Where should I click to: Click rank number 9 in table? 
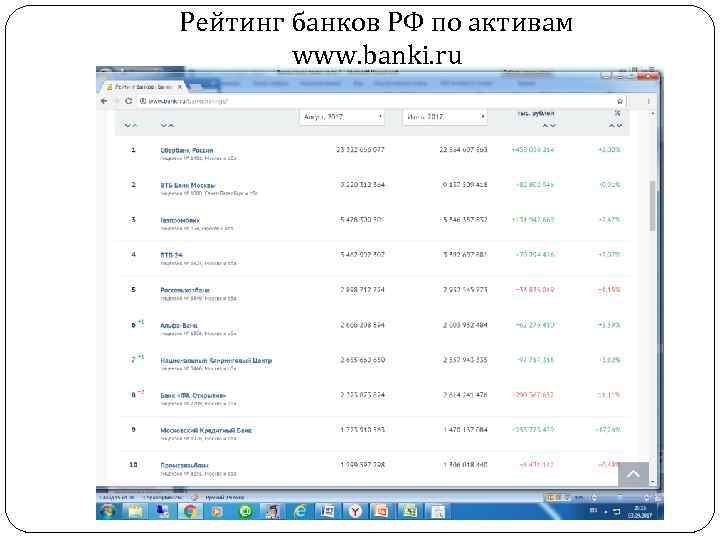(134, 430)
